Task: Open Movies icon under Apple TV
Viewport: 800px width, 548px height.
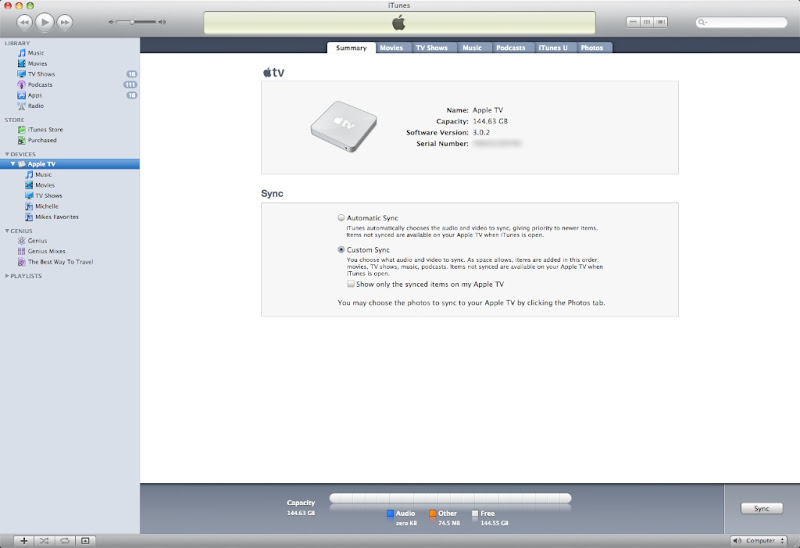Action: [29, 185]
